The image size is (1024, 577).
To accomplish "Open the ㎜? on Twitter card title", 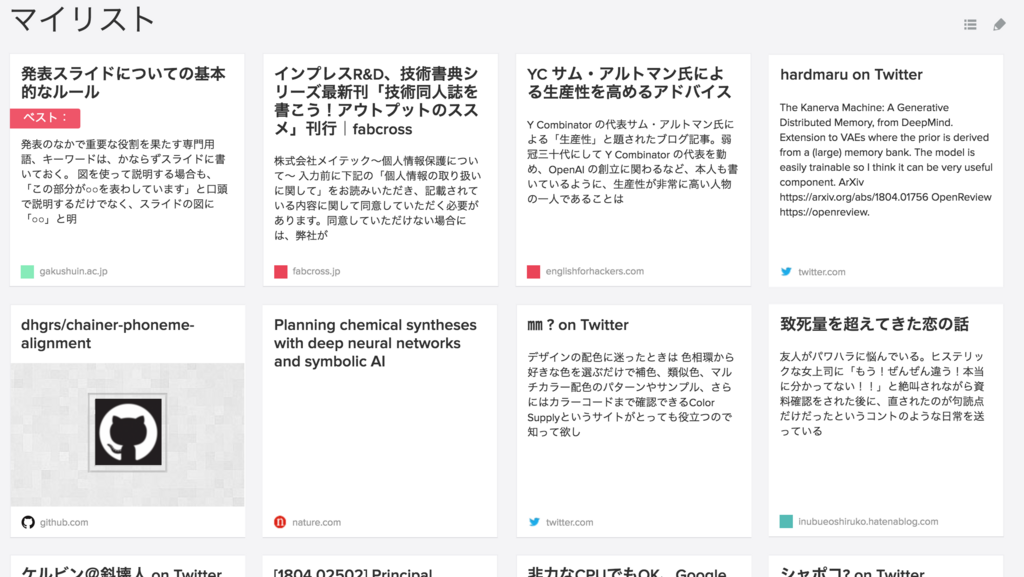I will point(578,325).
